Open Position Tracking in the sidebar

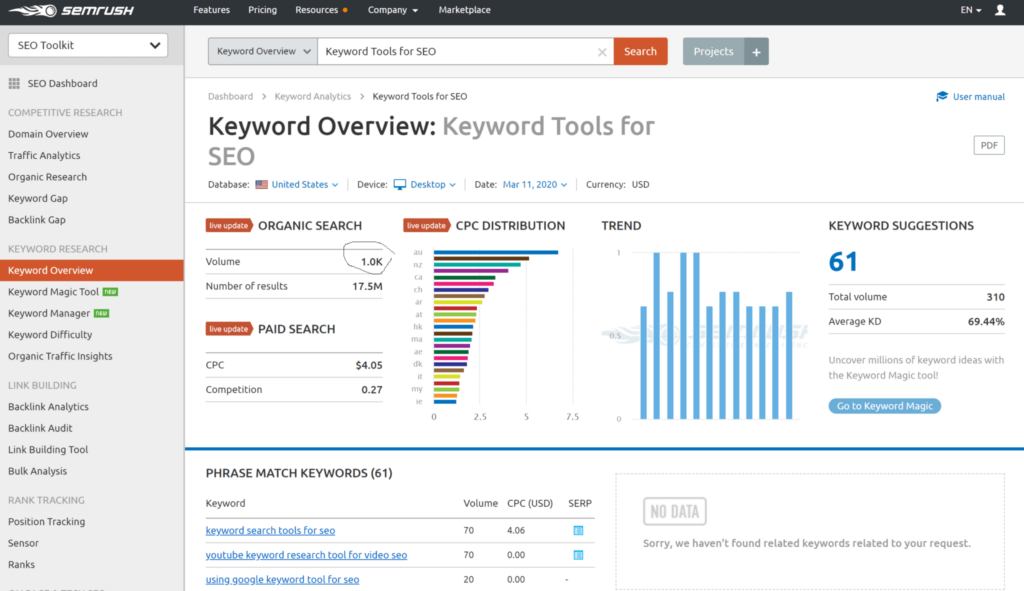(46, 522)
